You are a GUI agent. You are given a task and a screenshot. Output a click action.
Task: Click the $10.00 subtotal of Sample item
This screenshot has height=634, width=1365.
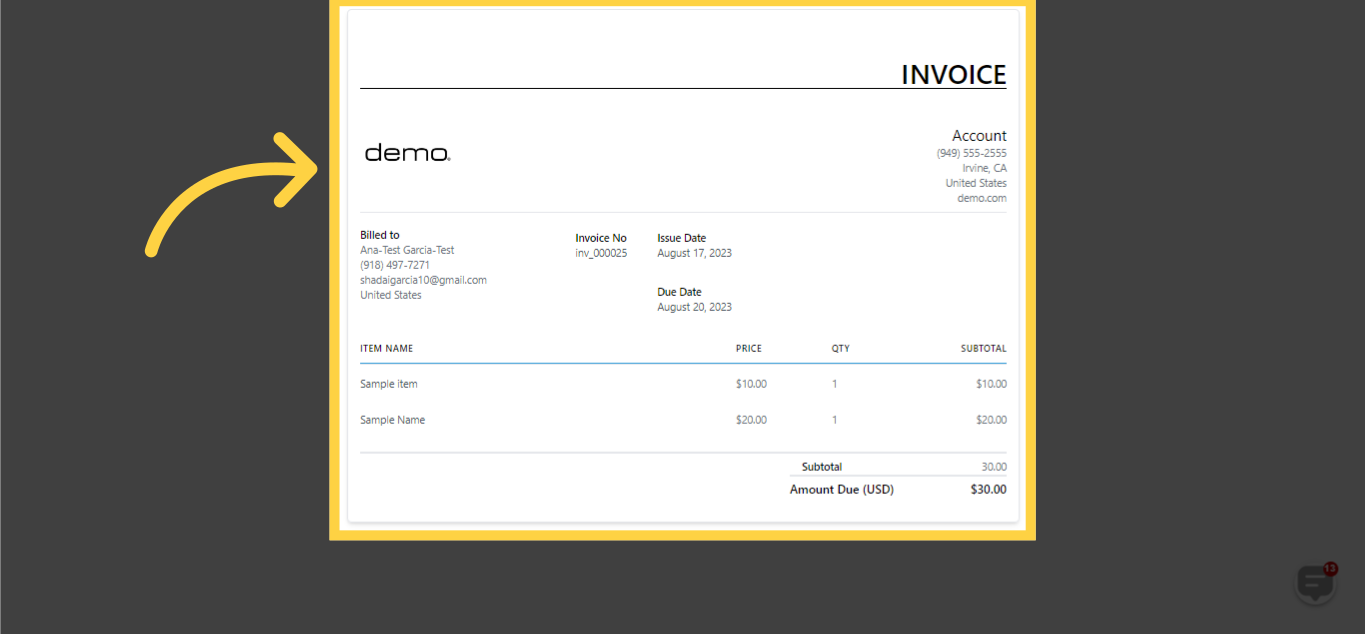991,384
